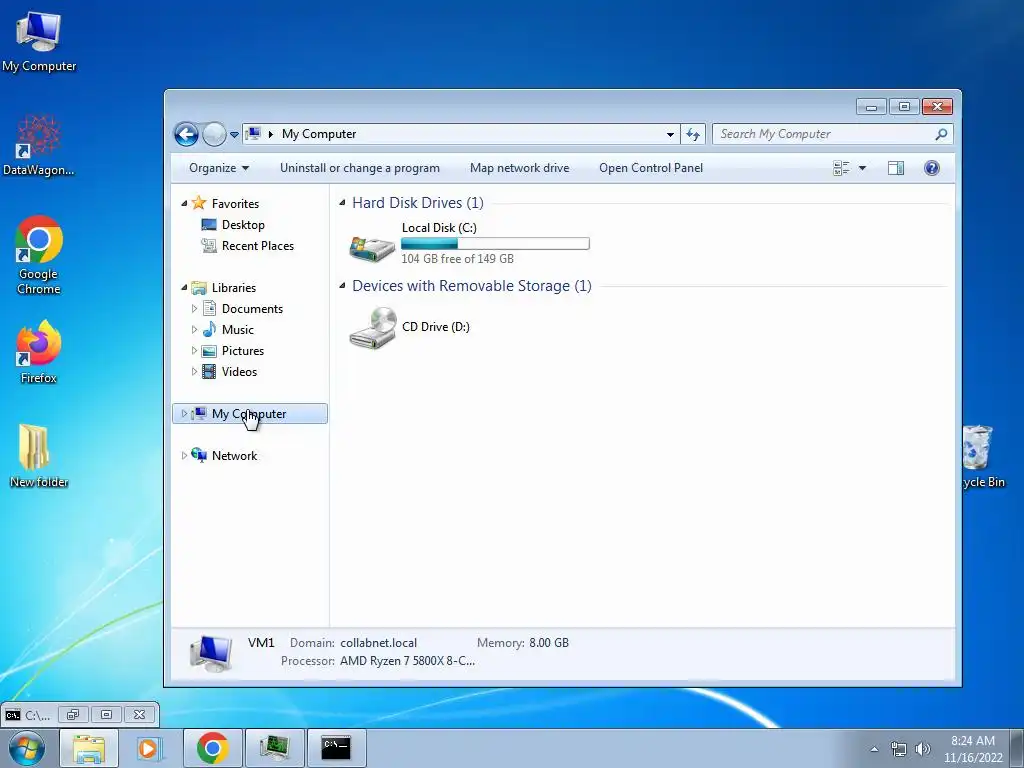Click the 8.00 GB memory value
Image resolution: width=1024 pixels, height=768 pixels.
pyautogui.click(x=549, y=643)
